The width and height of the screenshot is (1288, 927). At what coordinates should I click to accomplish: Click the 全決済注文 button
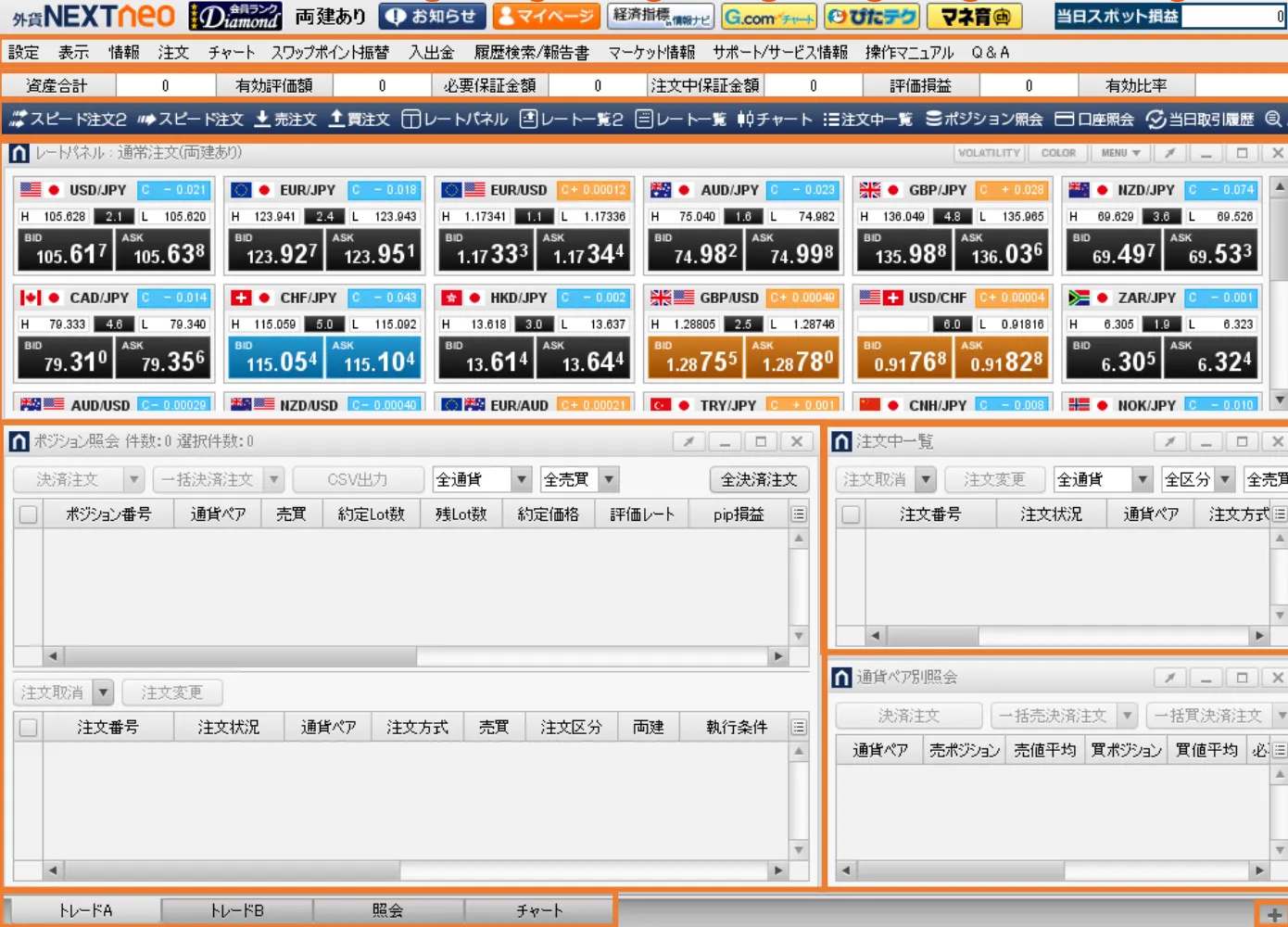759,479
